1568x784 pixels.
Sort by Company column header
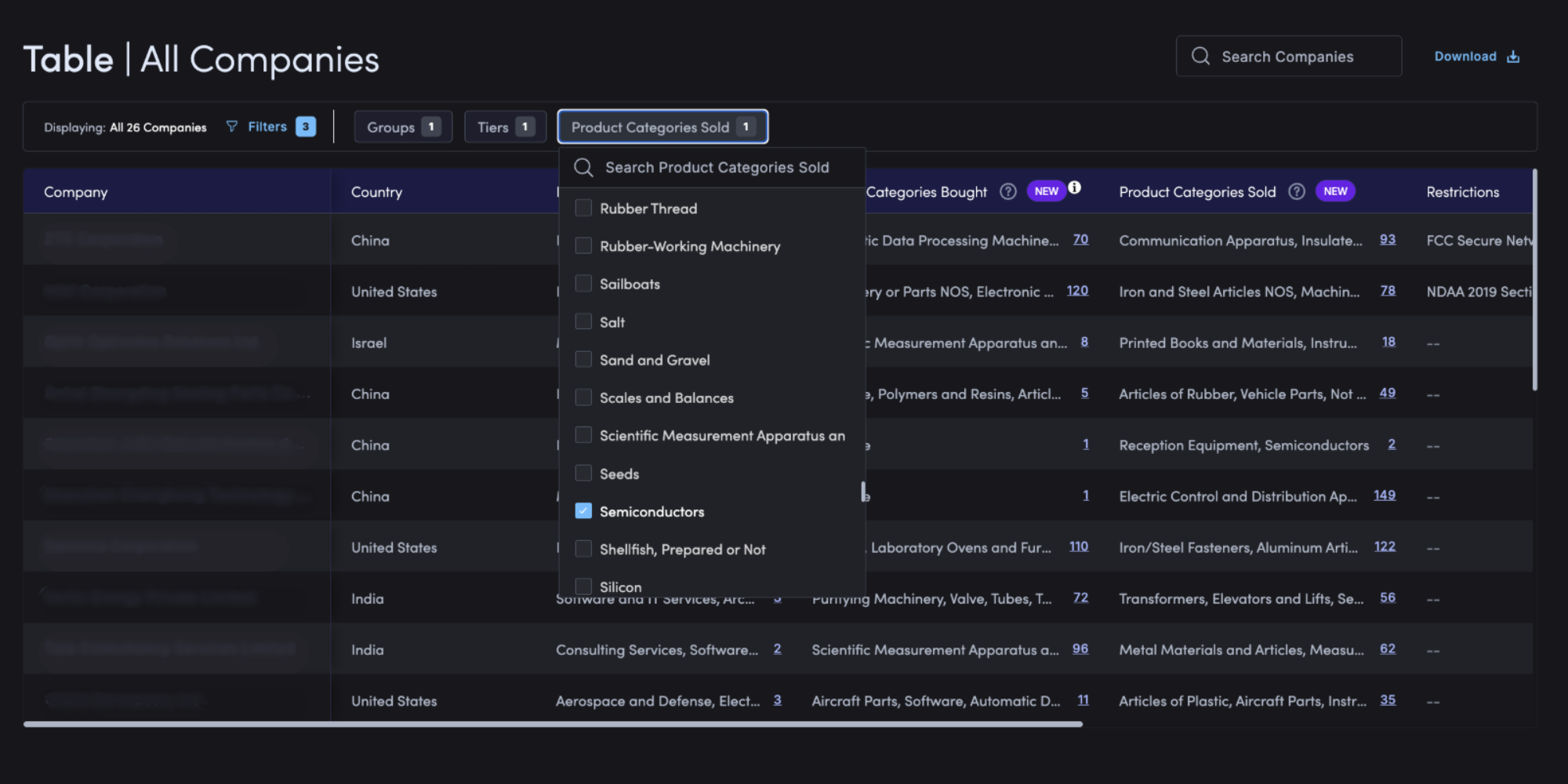(76, 192)
